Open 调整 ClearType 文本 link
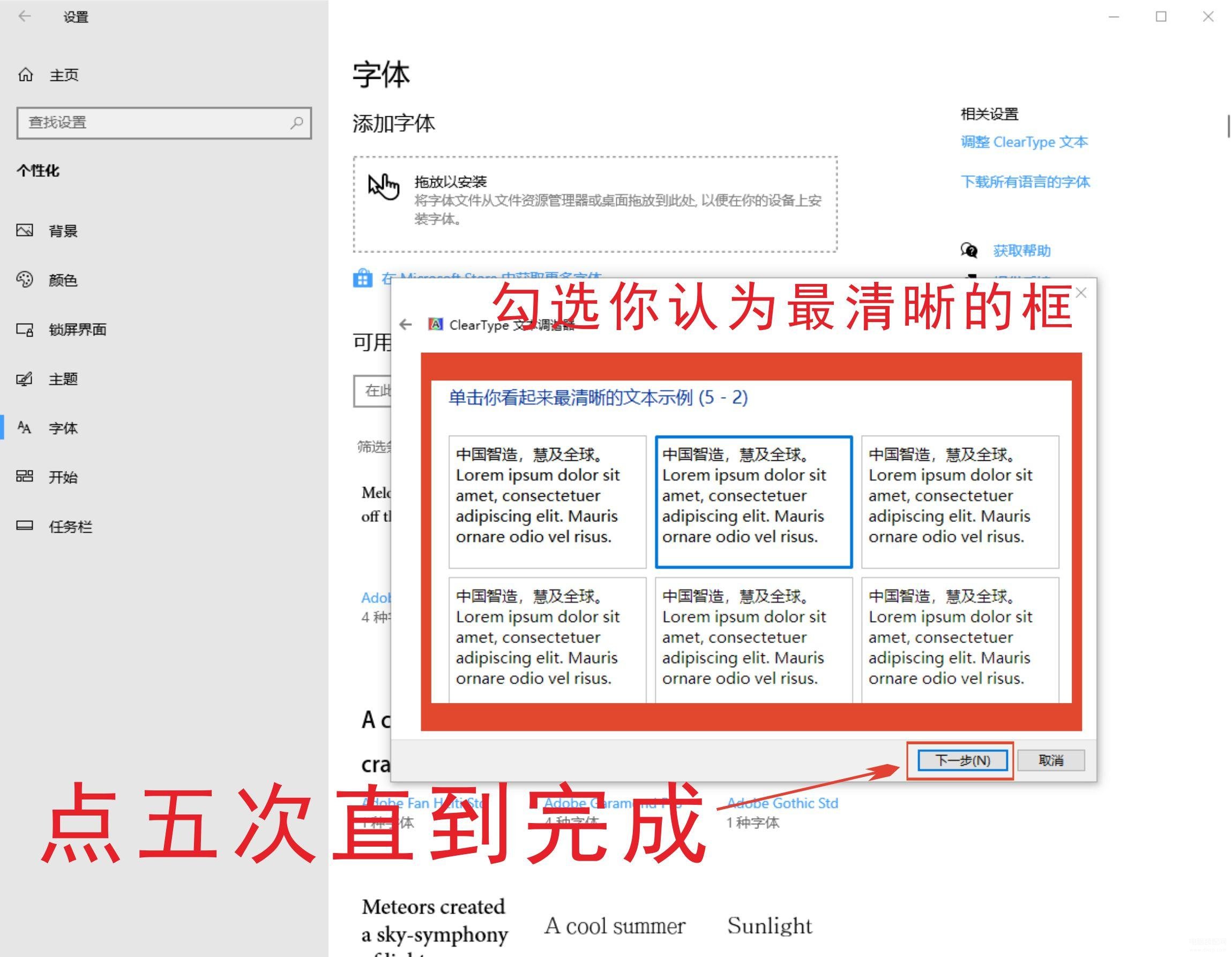This screenshot has height=957, width=1232. (1024, 141)
